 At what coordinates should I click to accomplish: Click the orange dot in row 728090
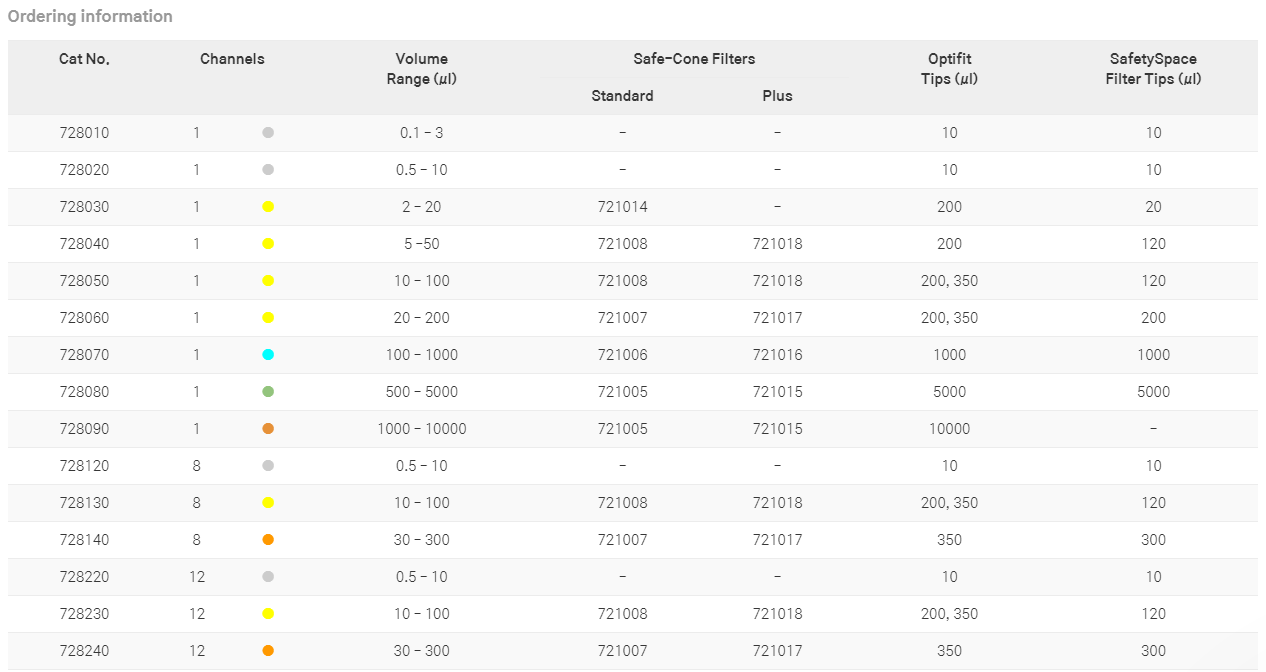click(268, 428)
